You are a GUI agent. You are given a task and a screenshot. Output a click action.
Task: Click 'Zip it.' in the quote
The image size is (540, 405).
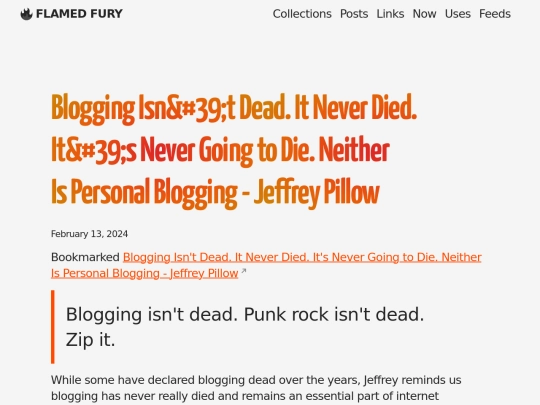91,340
